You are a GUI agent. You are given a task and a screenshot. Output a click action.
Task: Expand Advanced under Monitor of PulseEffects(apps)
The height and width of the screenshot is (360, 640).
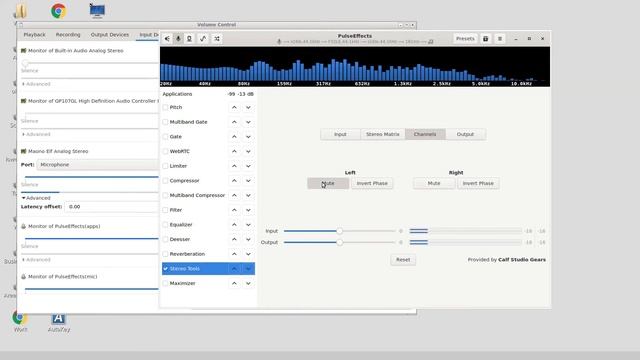36,260
